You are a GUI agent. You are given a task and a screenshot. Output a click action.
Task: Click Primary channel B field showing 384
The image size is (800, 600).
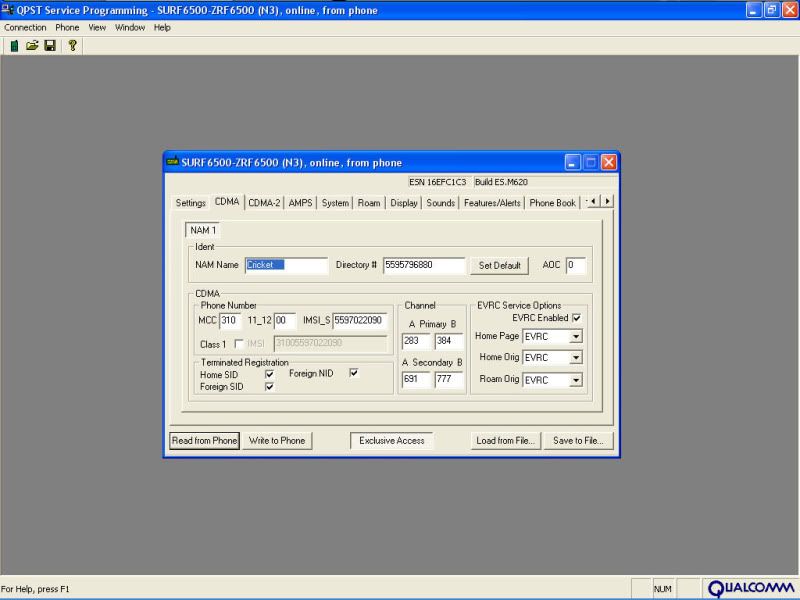click(449, 341)
